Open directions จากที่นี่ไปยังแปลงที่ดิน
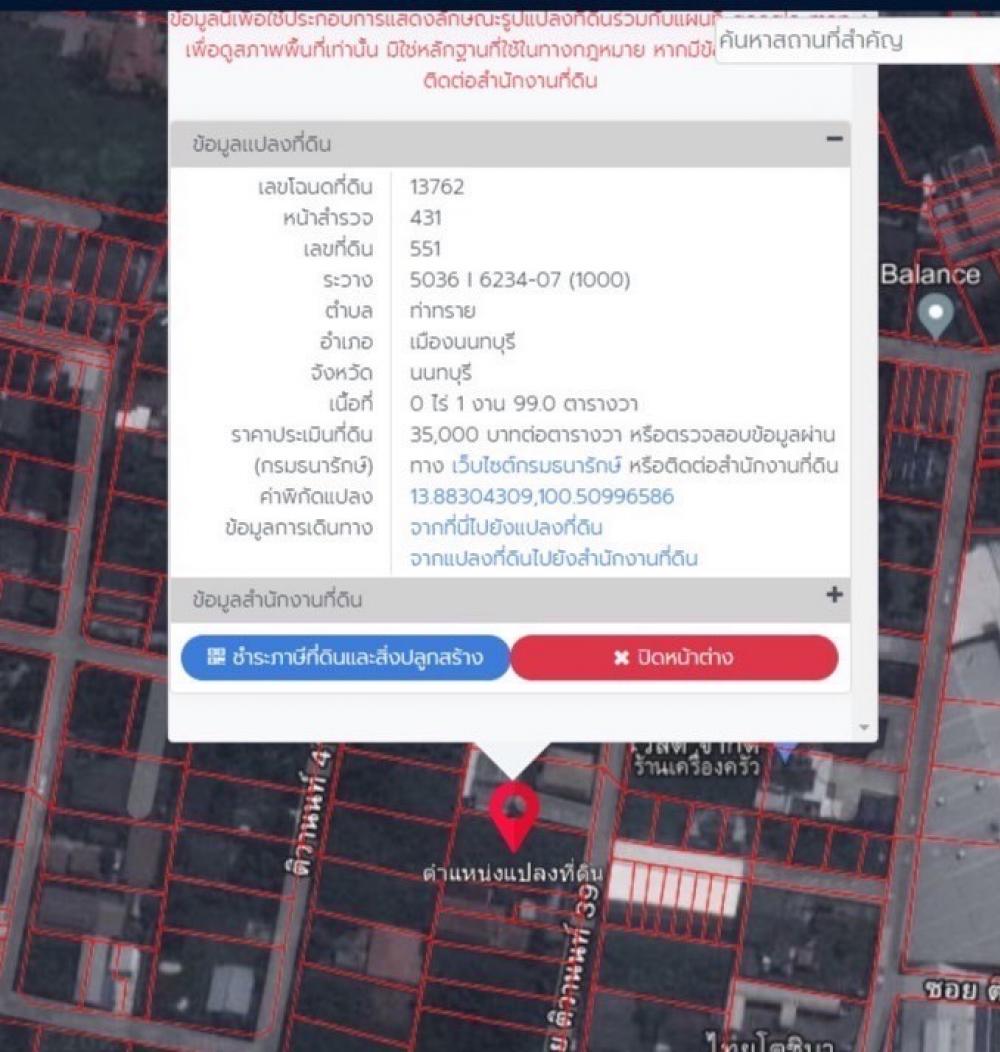 point(506,527)
